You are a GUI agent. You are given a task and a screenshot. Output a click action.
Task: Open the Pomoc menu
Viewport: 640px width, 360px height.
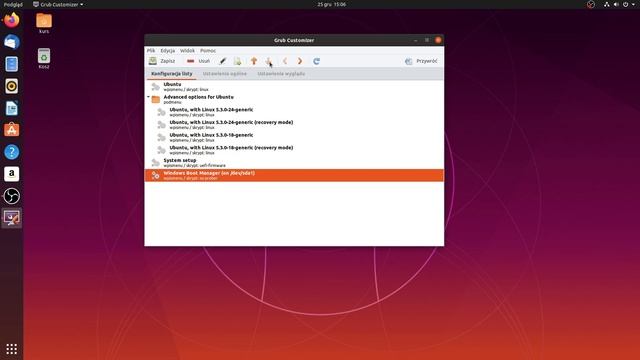[x=208, y=51]
